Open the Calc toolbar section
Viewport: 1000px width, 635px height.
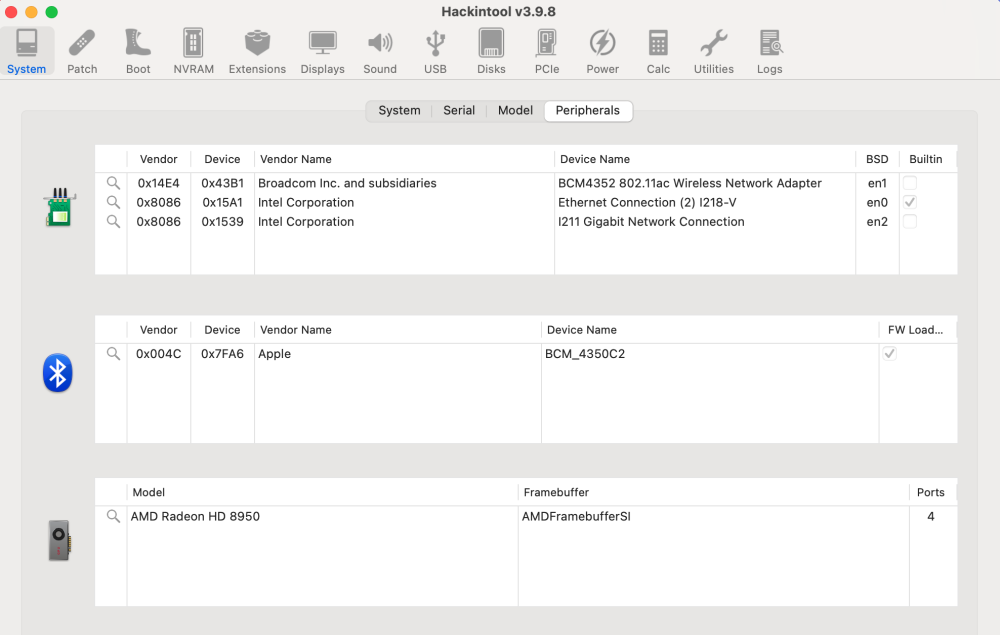pos(658,52)
